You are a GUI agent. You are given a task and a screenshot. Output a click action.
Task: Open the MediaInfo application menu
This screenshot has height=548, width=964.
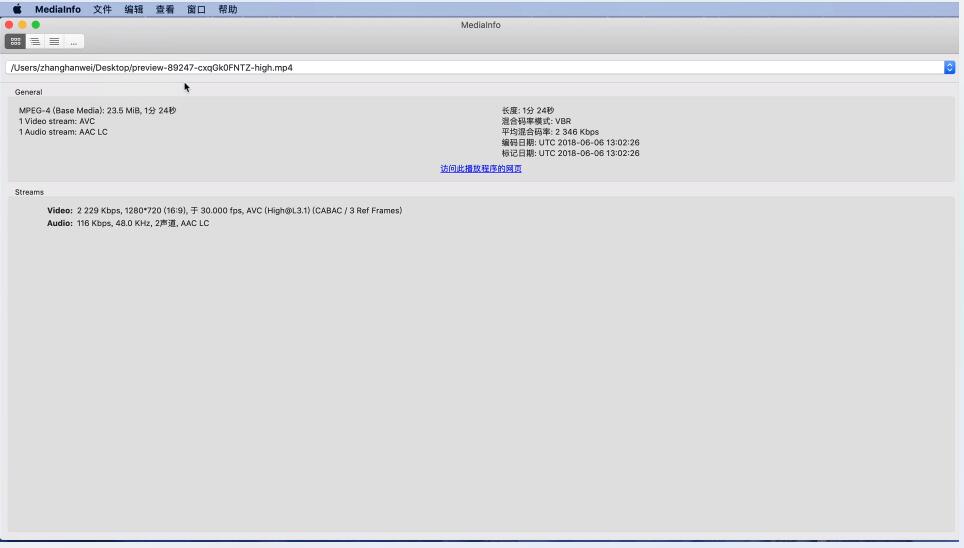click(58, 9)
